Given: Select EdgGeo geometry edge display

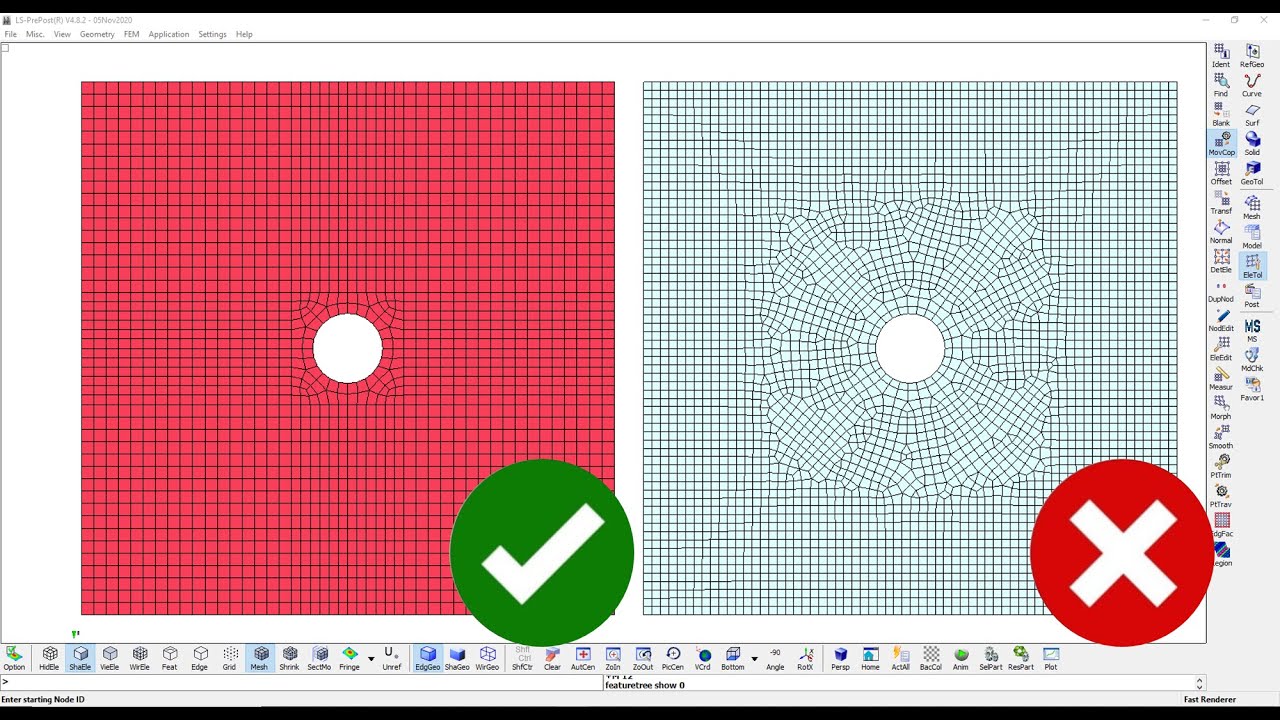Looking at the screenshot, I should click(x=428, y=658).
